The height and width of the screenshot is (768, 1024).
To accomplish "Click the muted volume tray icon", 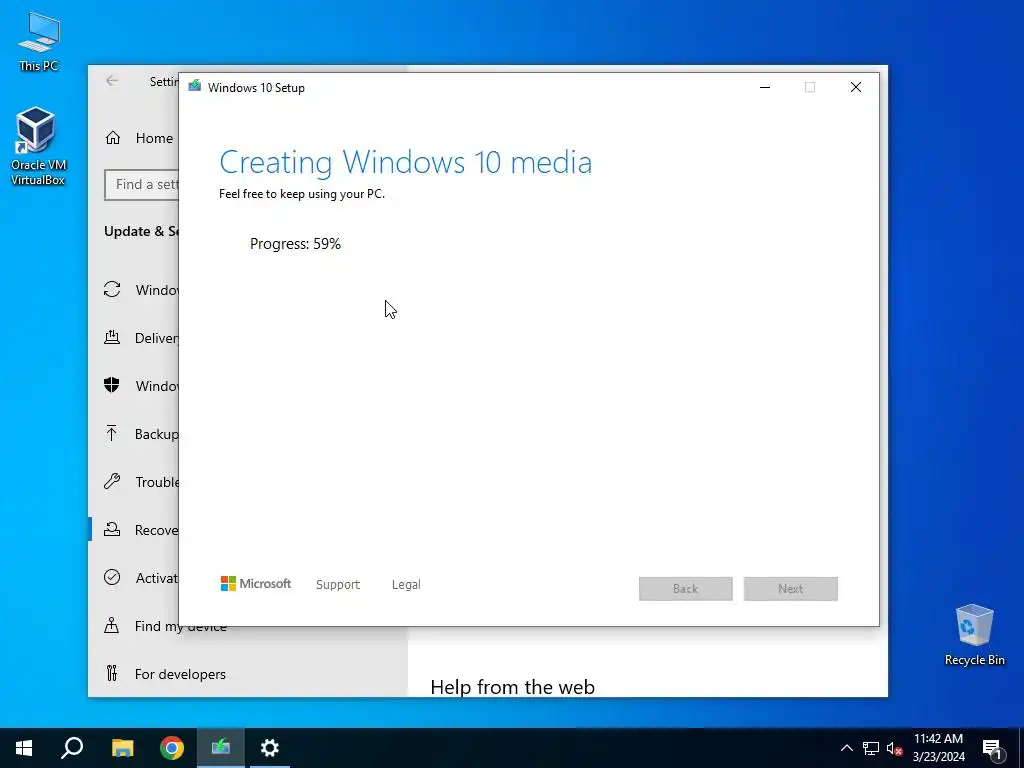I will point(894,748).
